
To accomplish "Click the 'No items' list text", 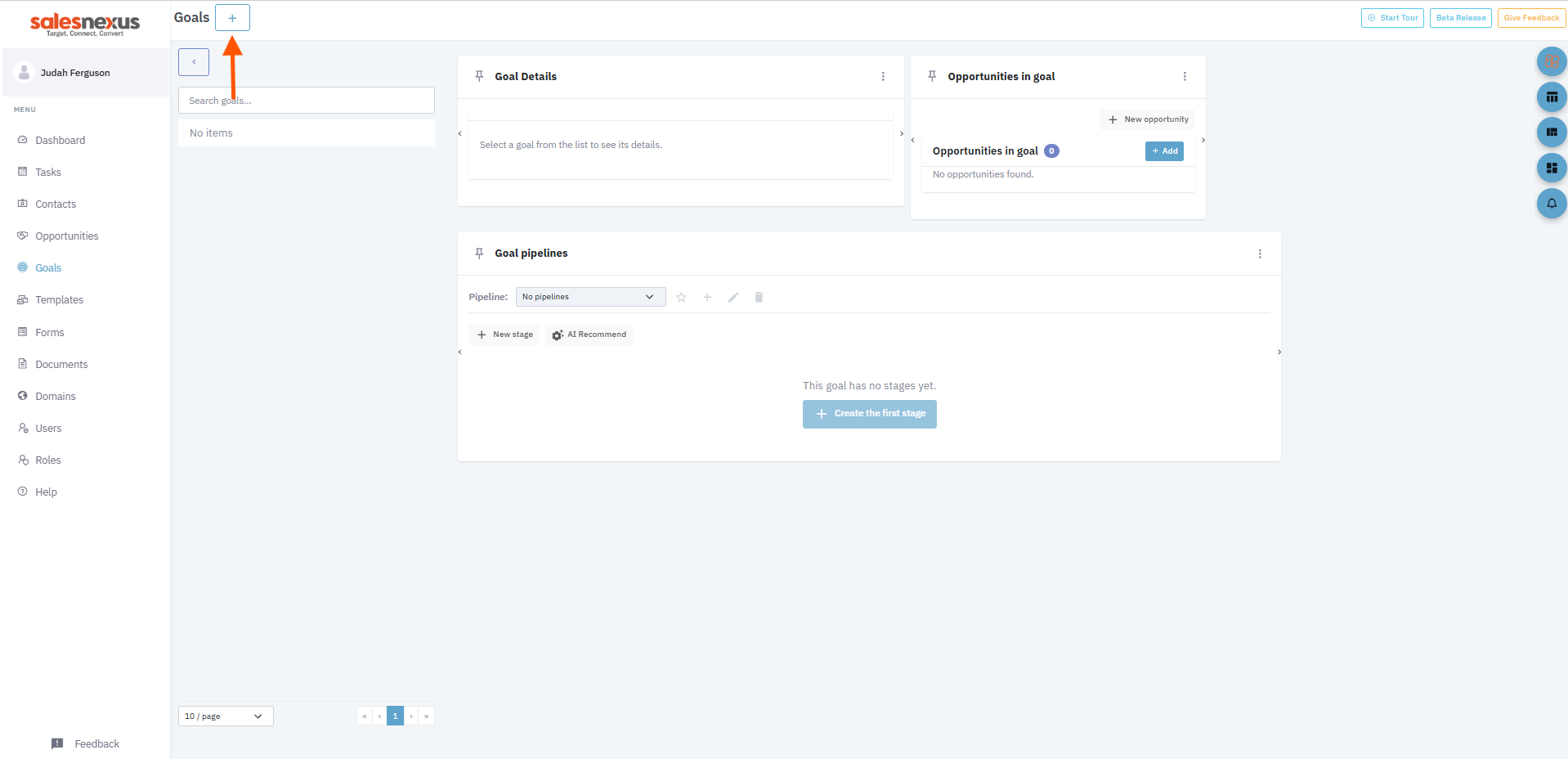I will (211, 133).
